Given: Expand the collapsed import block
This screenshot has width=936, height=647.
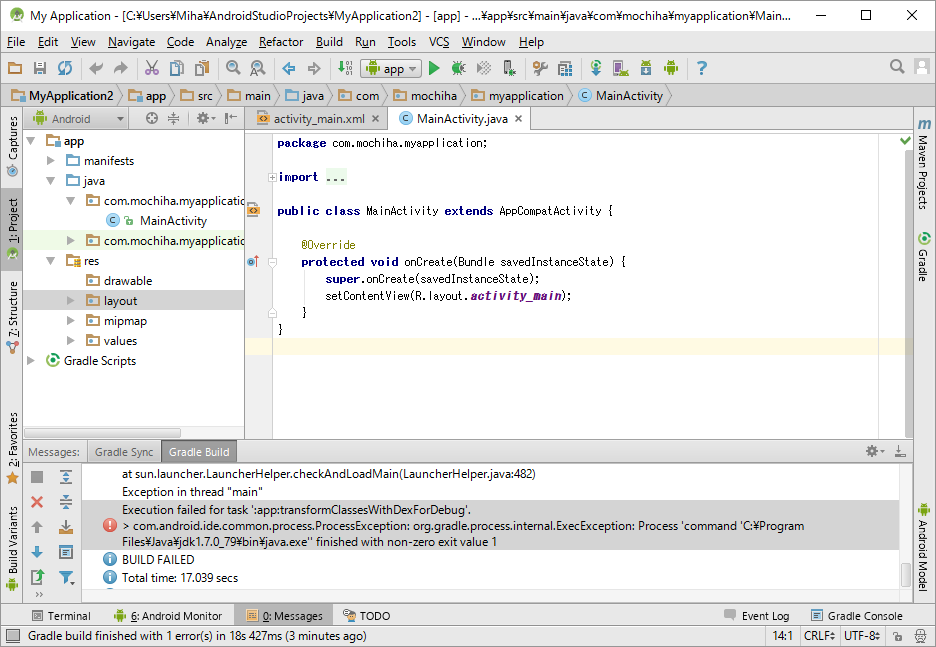Looking at the screenshot, I should pos(272,177).
